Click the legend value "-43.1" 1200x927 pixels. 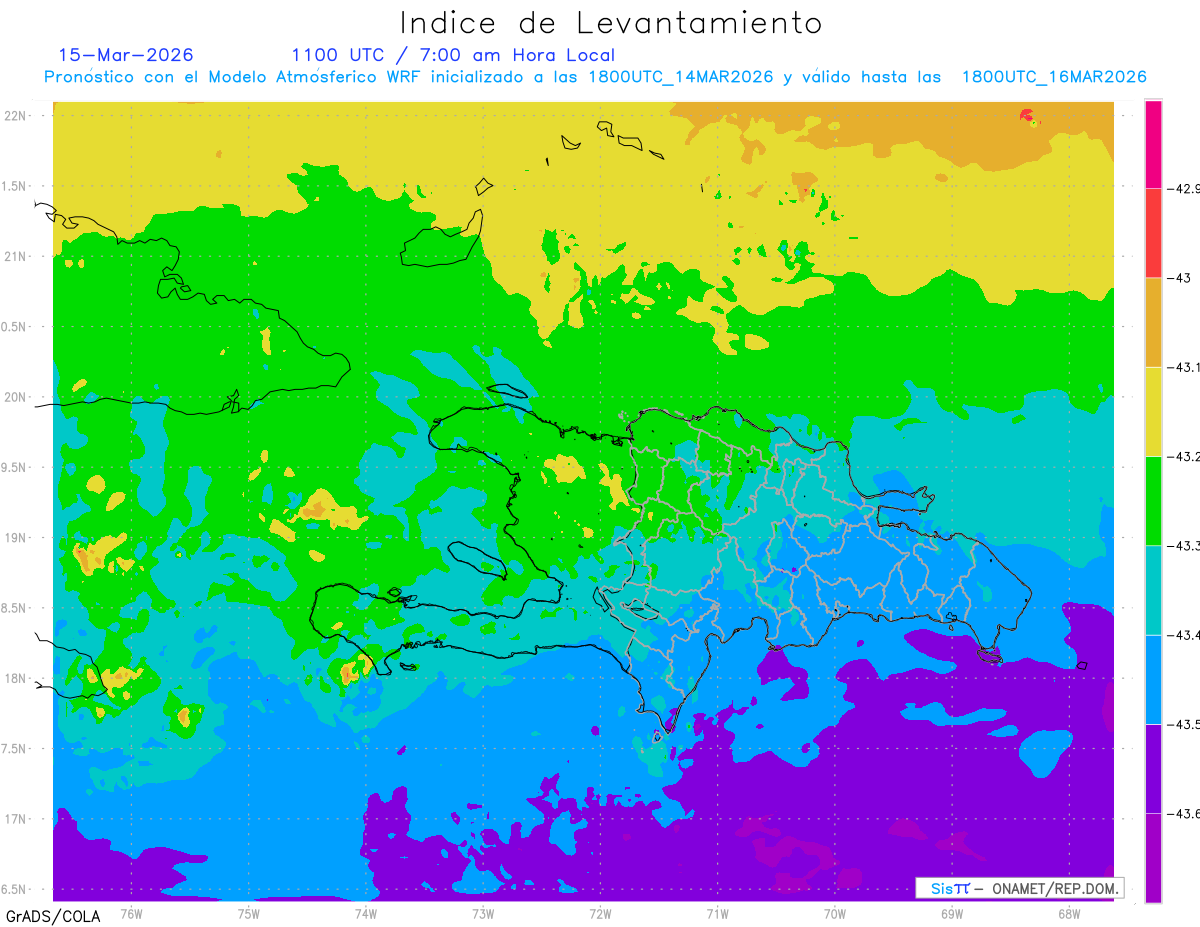pyautogui.click(x=1185, y=367)
